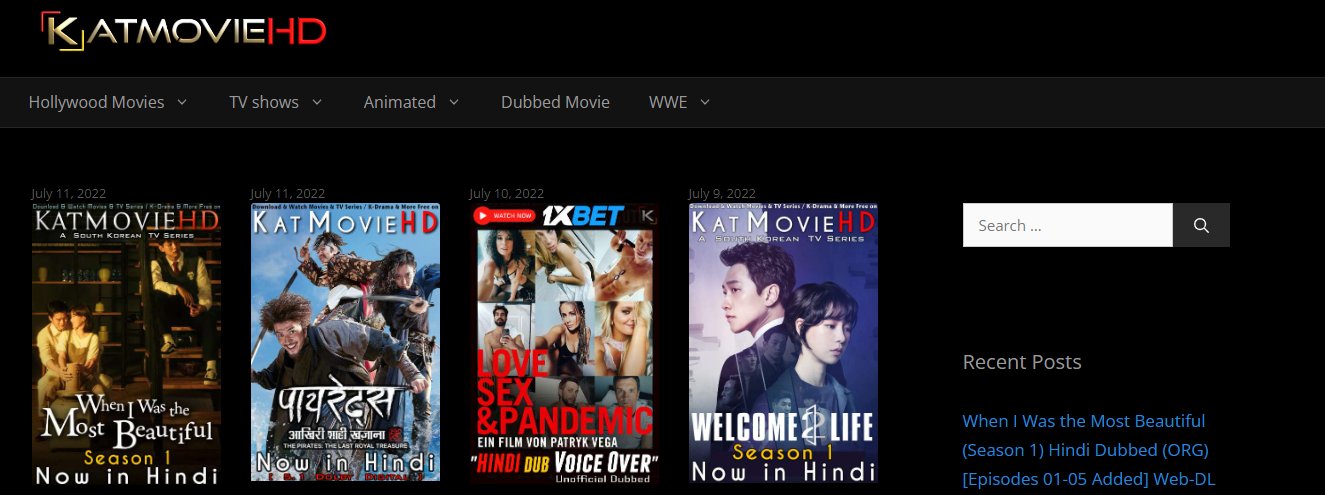1325x495 pixels.
Task: Expand the Hollywood Movies dropdown arrow
Action: [182, 102]
